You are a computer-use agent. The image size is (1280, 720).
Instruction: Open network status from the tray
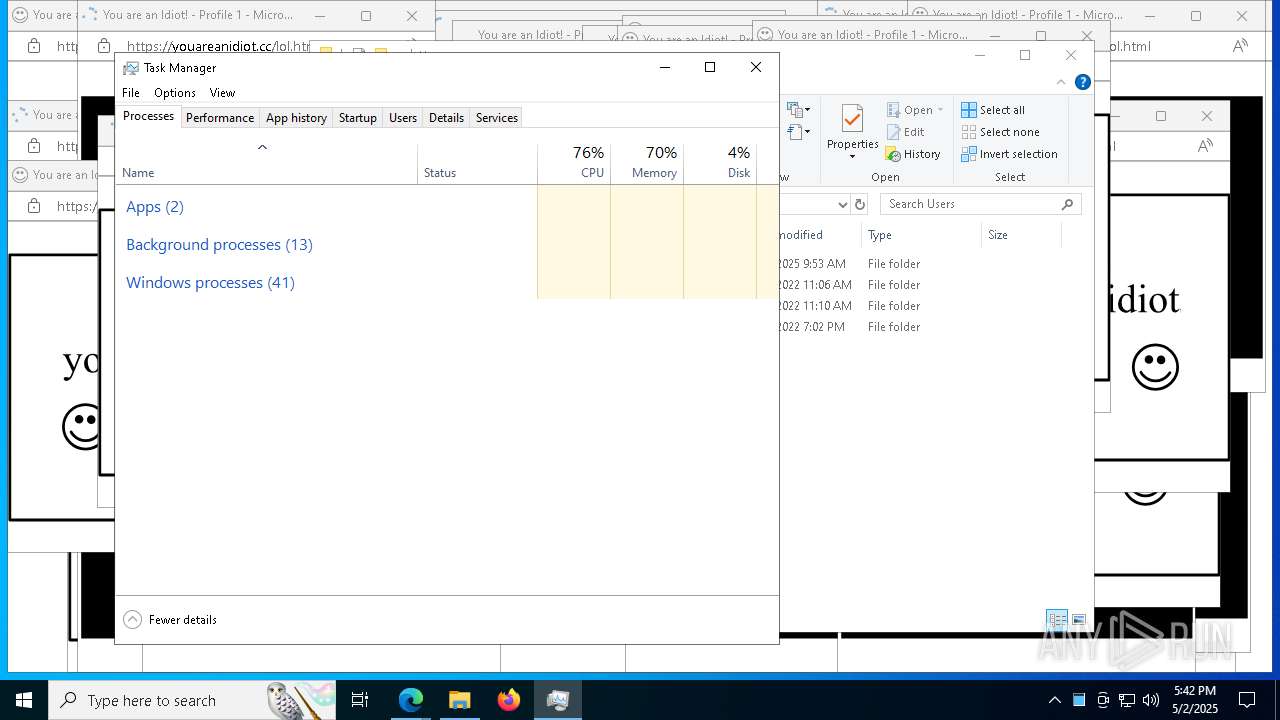click(1127, 700)
